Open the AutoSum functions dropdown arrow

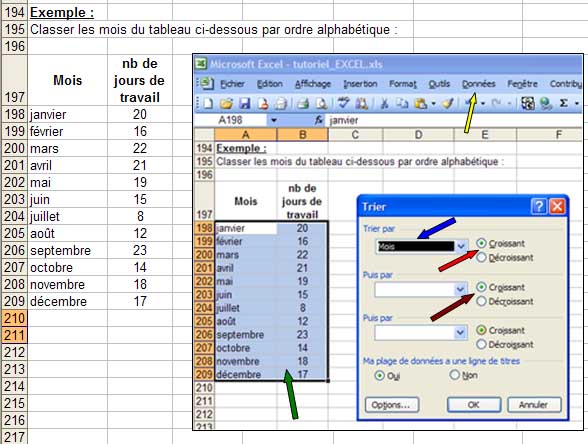pyautogui.click(x=576, y=103)
